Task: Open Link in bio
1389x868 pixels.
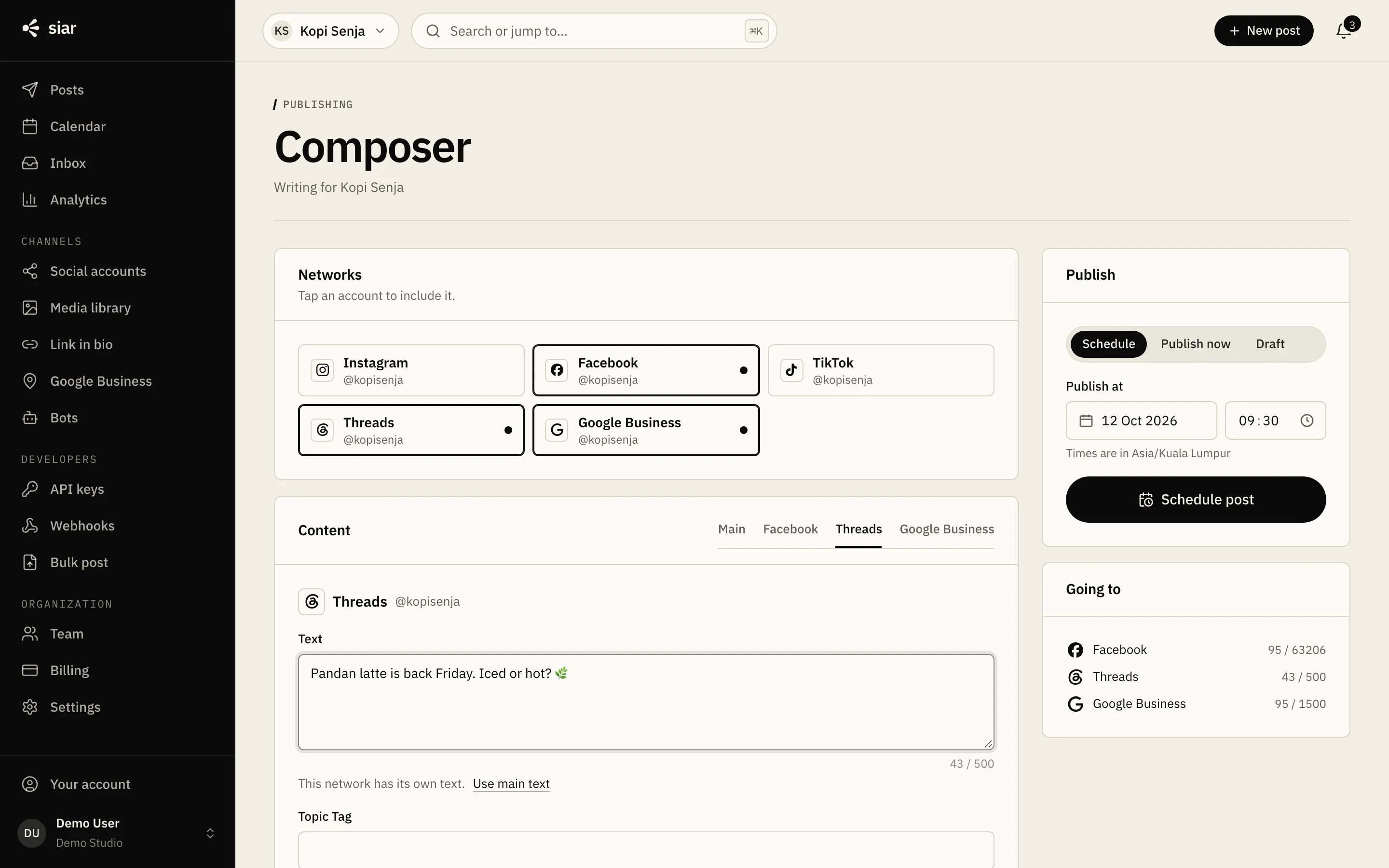Action: pyautogui.click(x=117, y=344)
